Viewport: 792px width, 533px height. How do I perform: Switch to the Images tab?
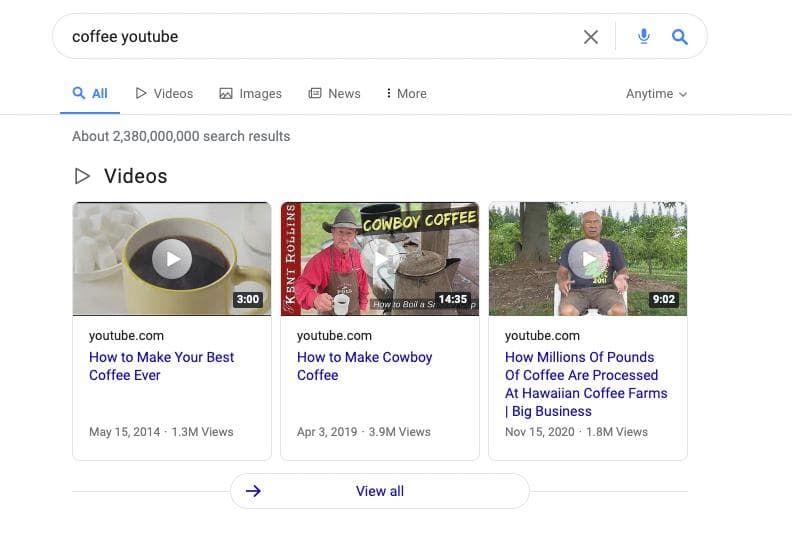(x=251, y=93)
